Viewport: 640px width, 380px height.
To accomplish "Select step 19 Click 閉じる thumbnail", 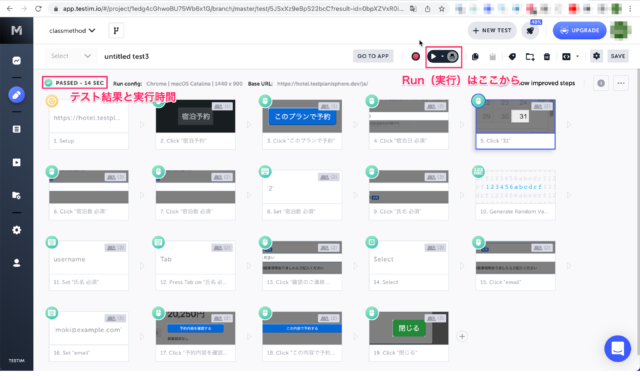I will point(409,336).
